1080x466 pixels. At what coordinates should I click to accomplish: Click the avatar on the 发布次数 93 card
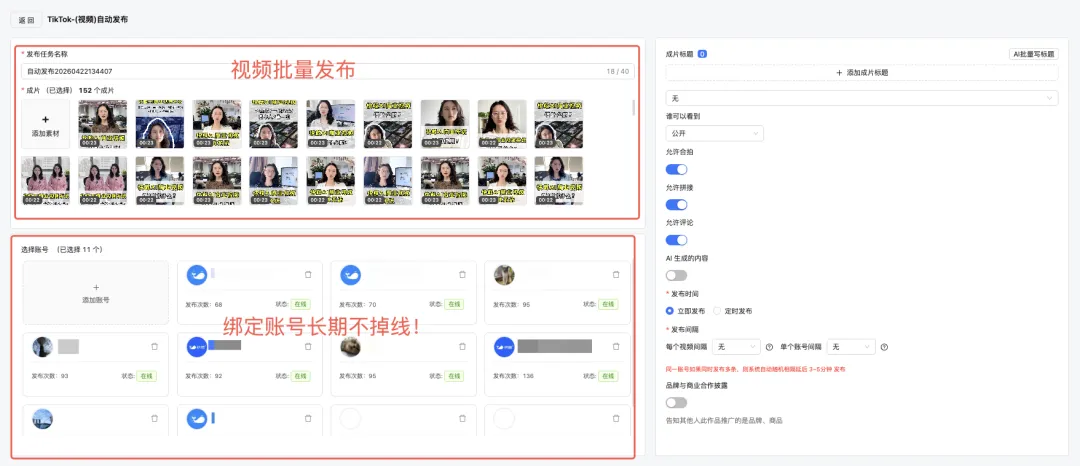[x=43, y=346]
